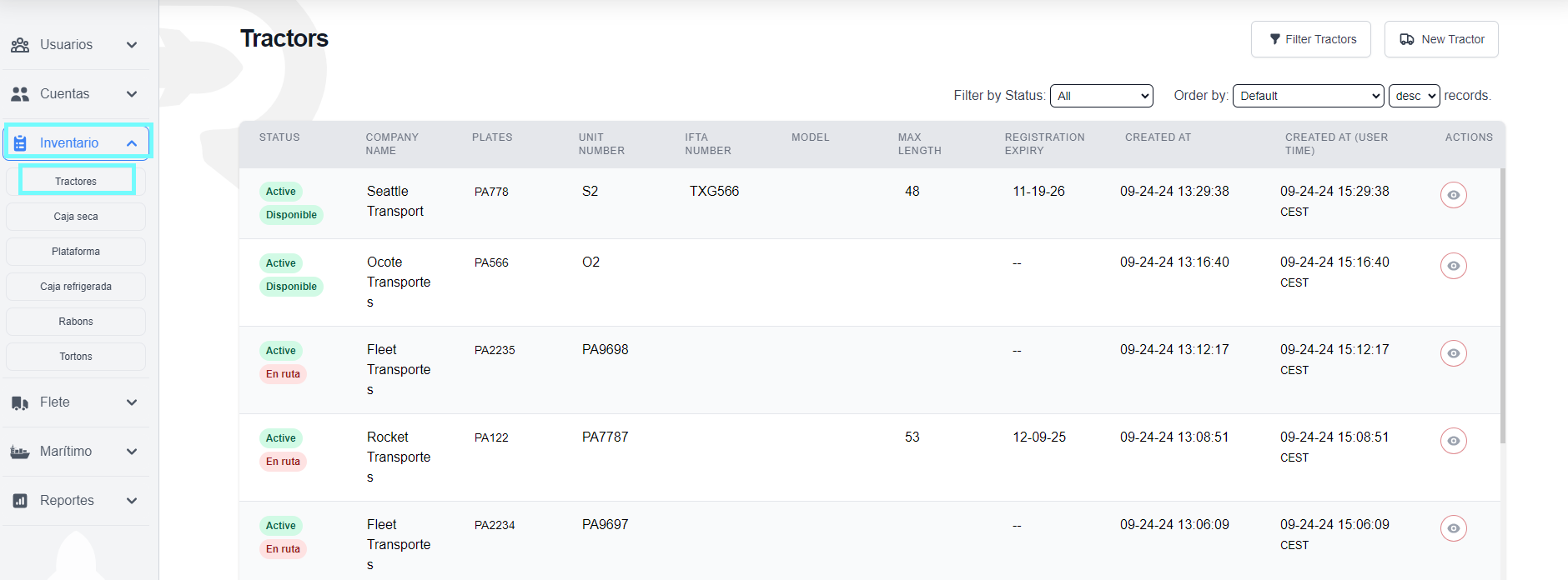The height and width of the screenshot is (580, 1568).
Task: Click the truck icon in New Tractor
Action: pos(1407,39)
